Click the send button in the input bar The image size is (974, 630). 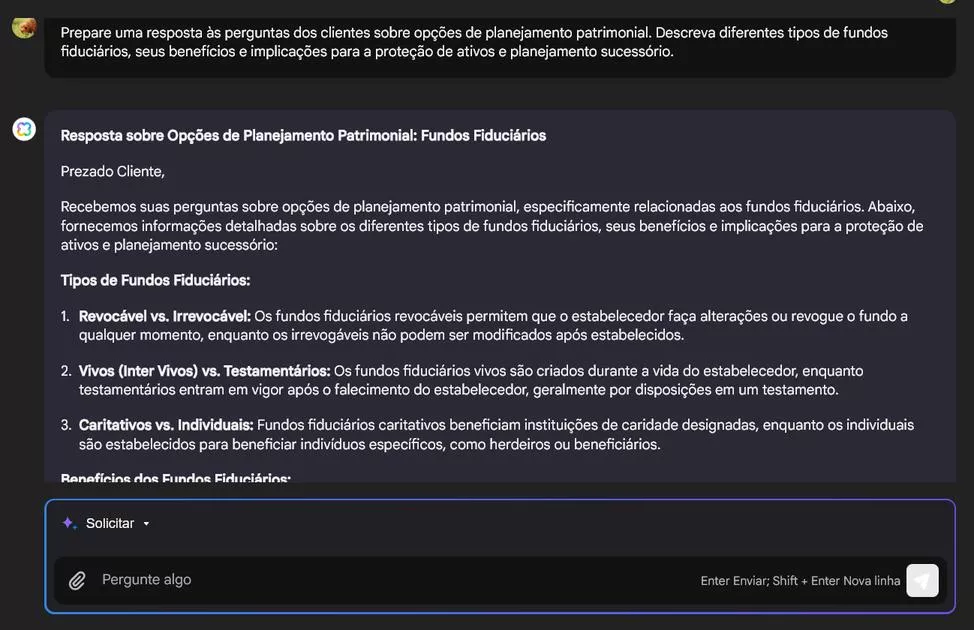(x=920, y=580)
